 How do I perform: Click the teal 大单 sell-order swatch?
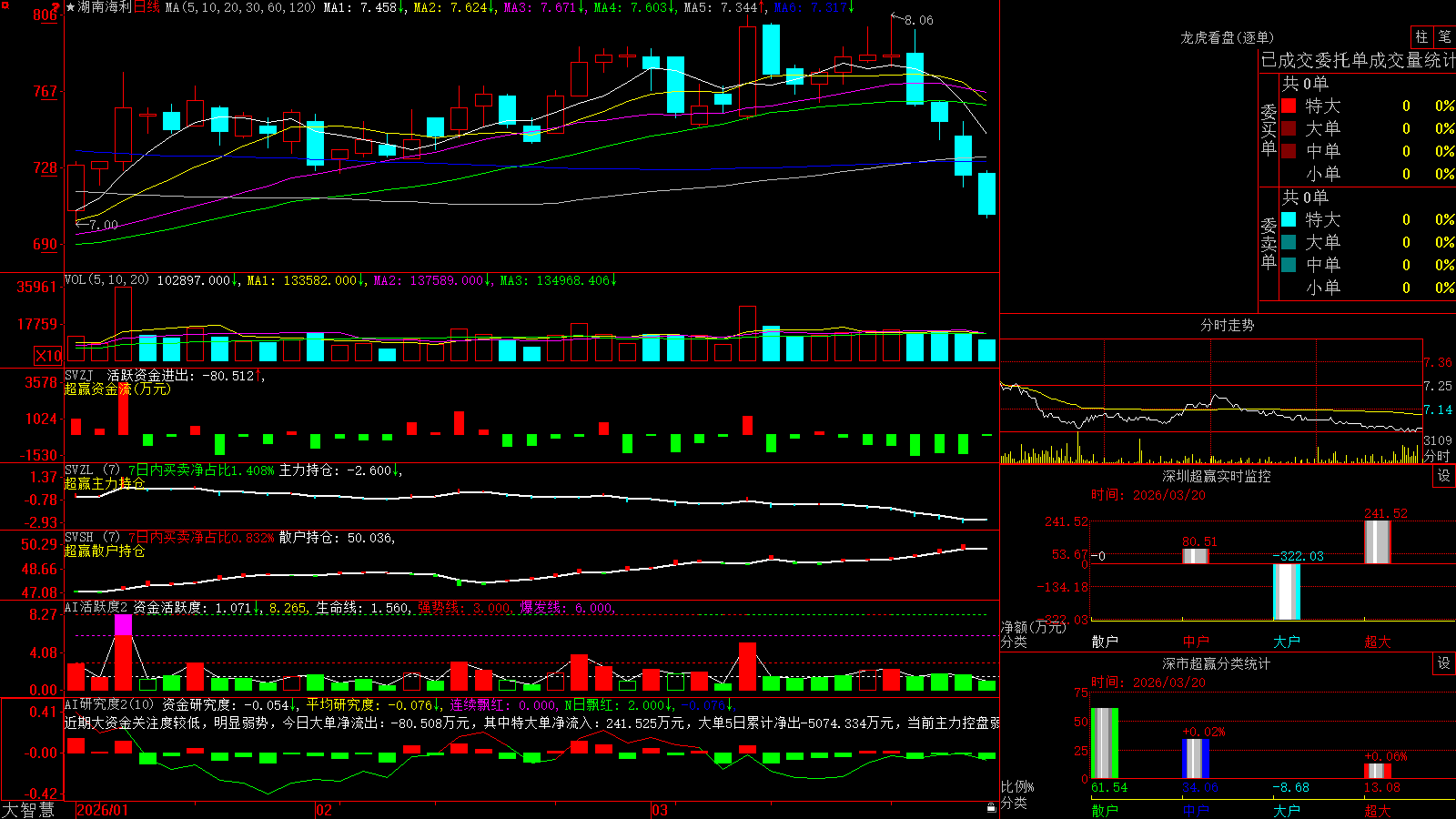pyautogui.click(x=1289, y=242)
